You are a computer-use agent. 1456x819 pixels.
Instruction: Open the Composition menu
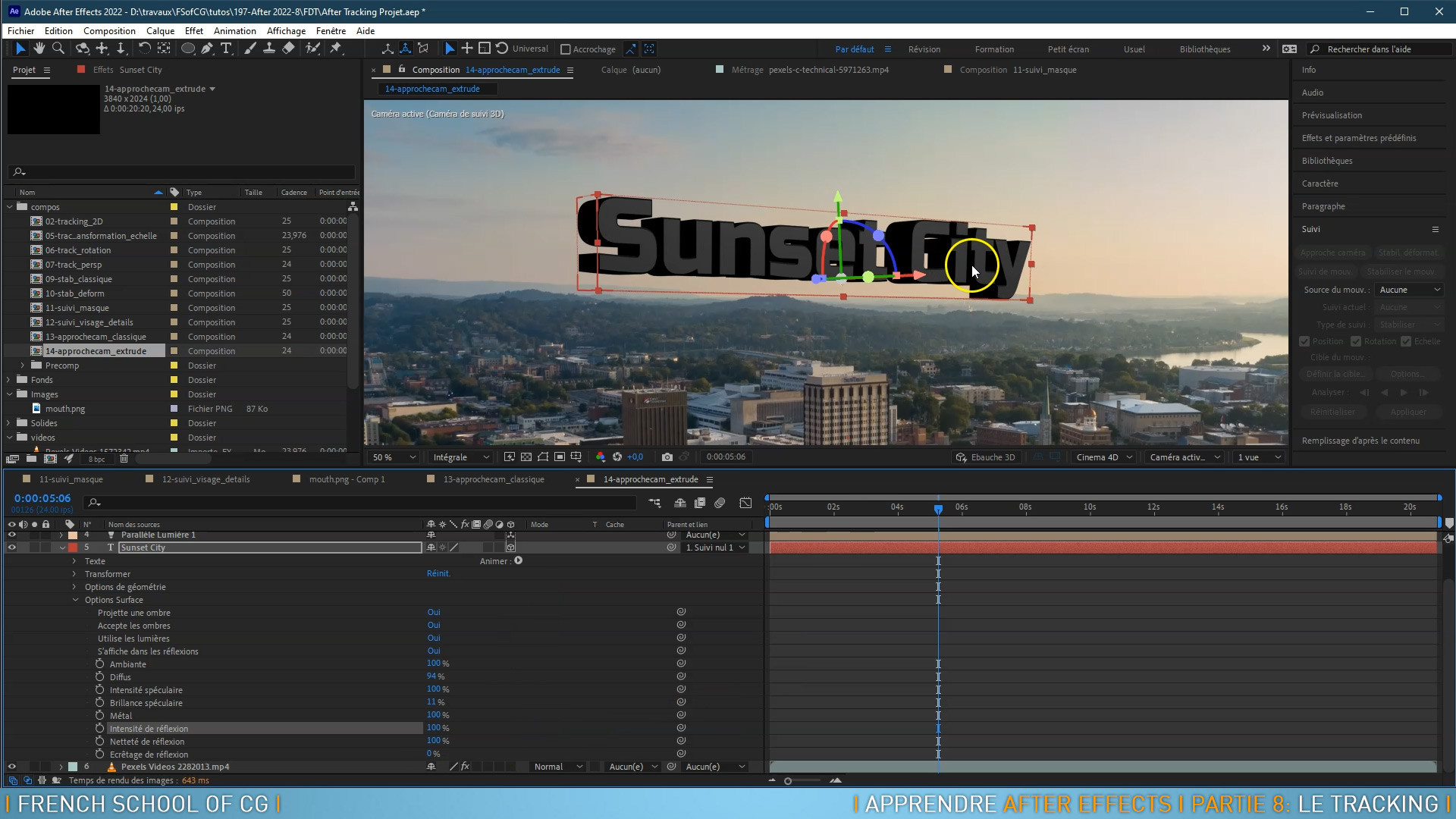pyautogui.click(x=109, y=31)
